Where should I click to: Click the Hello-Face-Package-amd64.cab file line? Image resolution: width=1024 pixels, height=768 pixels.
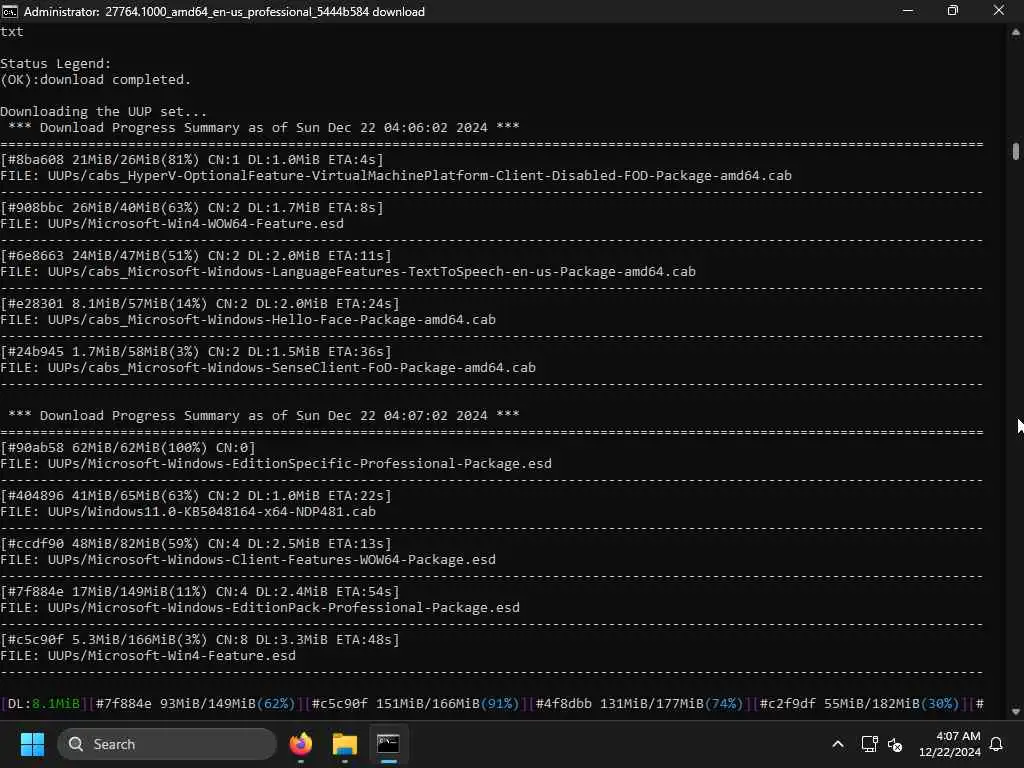pyautogui.click(x=248, y=319)
